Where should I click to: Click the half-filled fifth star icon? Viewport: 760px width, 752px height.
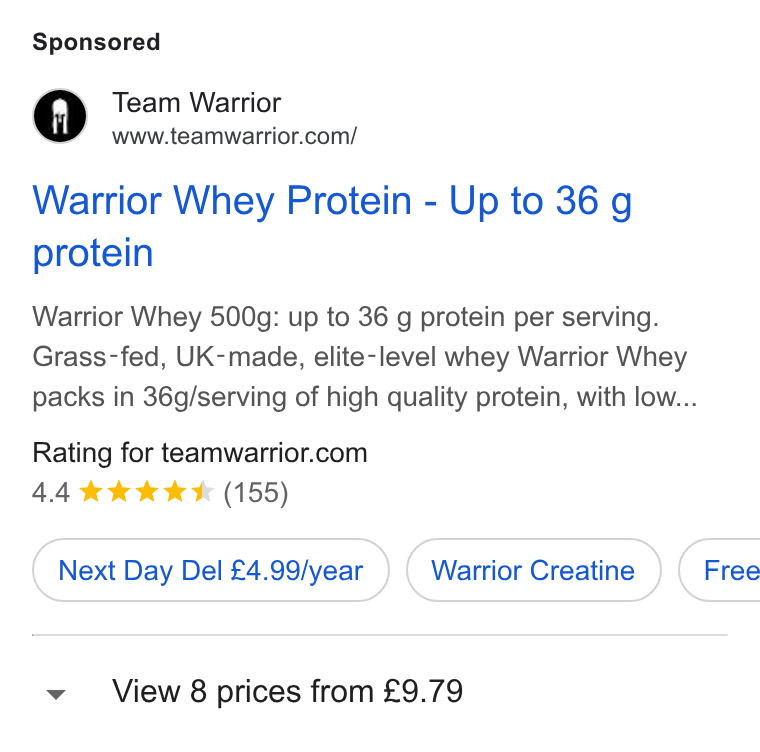tap(203, 492)
